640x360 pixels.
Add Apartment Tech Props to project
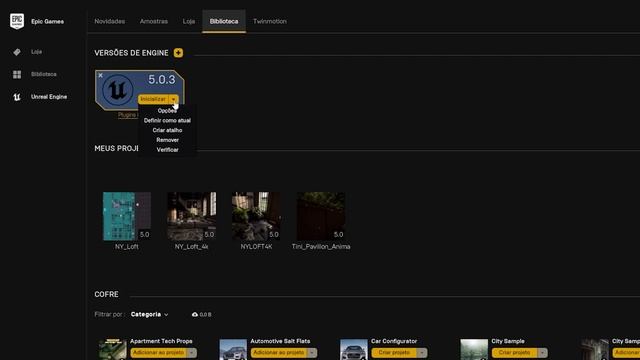click(159, 353)
